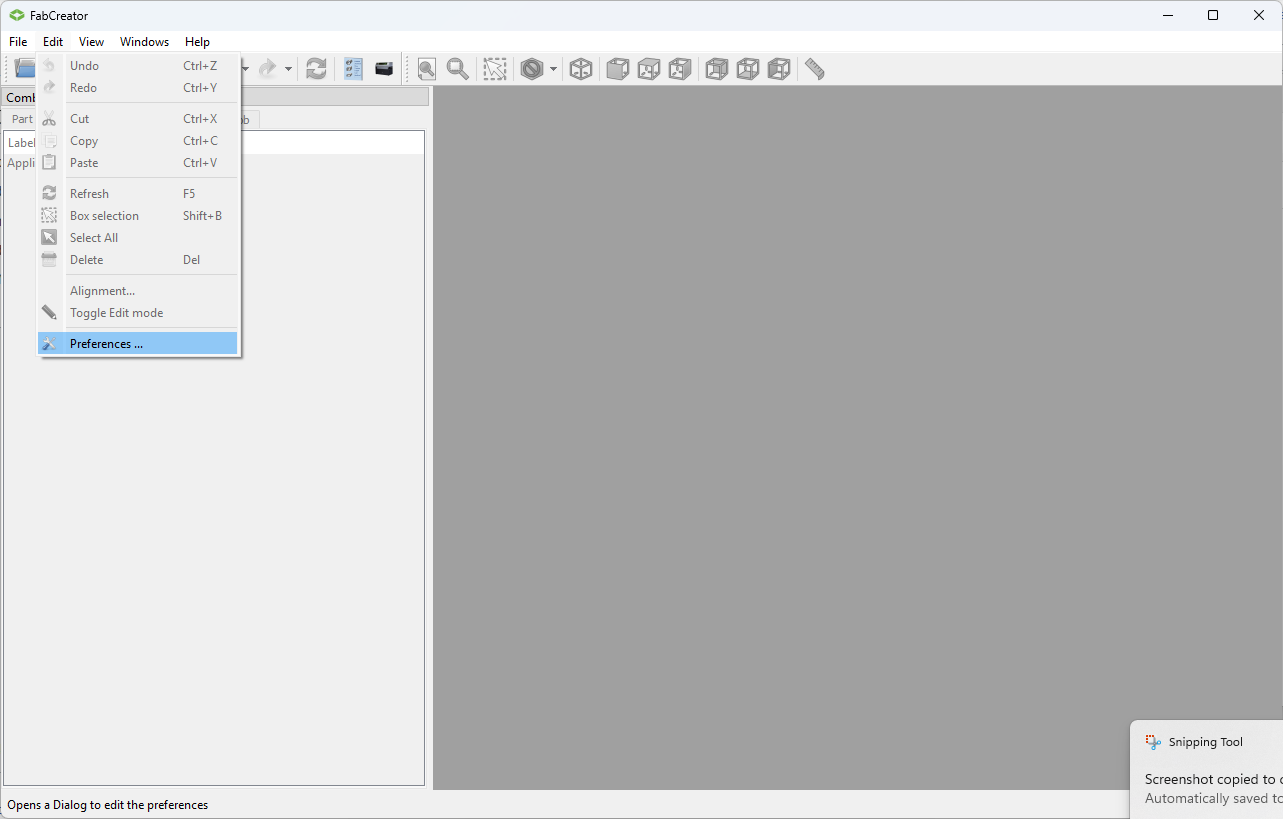
Task: Open the Snipping Tool notification
Action: tap(1207, 769)
